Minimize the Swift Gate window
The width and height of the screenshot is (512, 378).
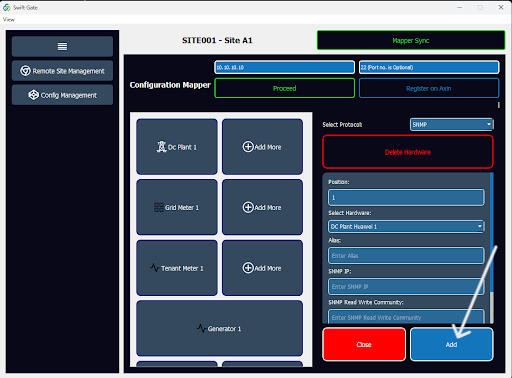click(x=459, y=7)
